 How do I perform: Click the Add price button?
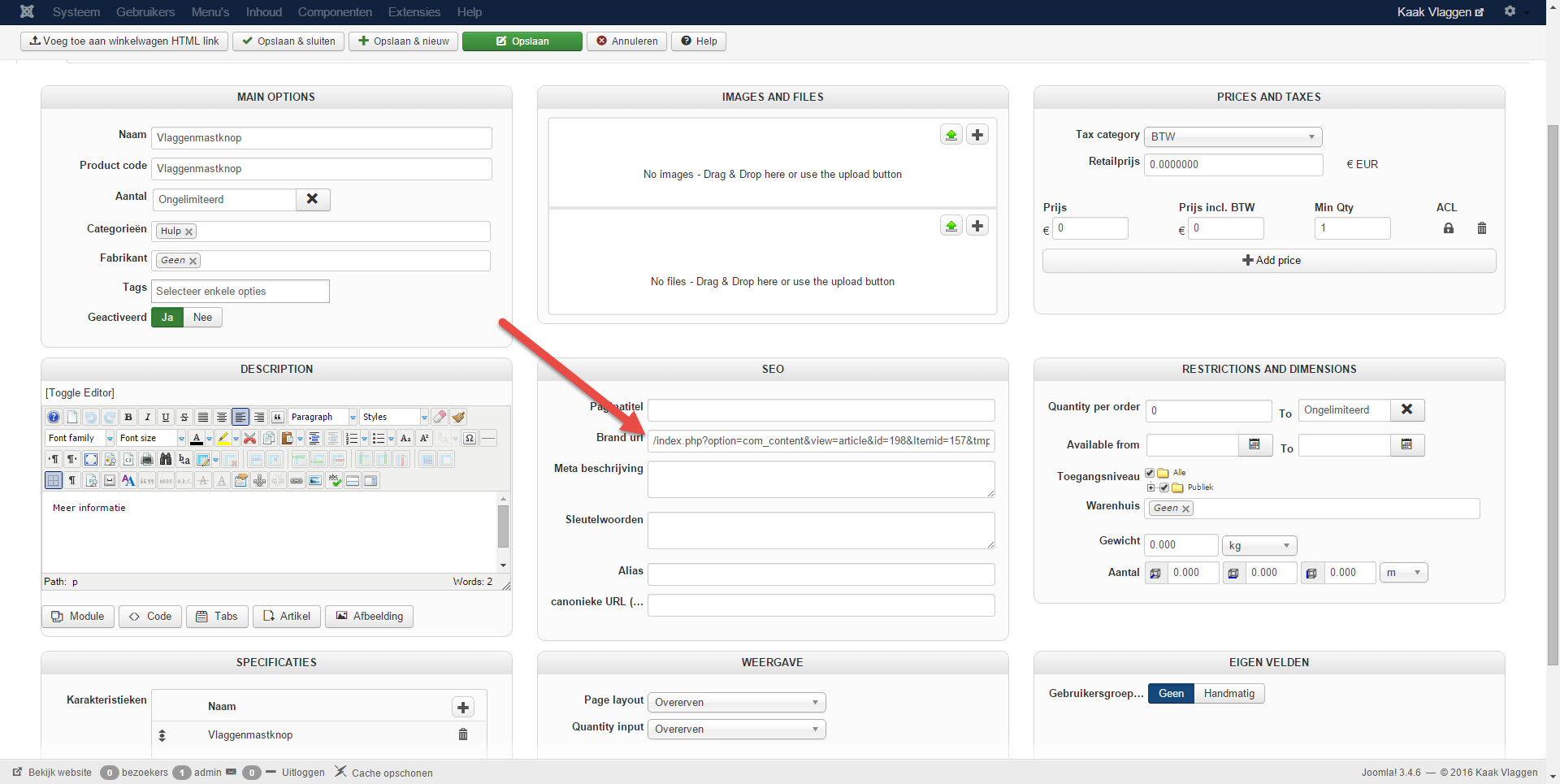pos(1269,261)
